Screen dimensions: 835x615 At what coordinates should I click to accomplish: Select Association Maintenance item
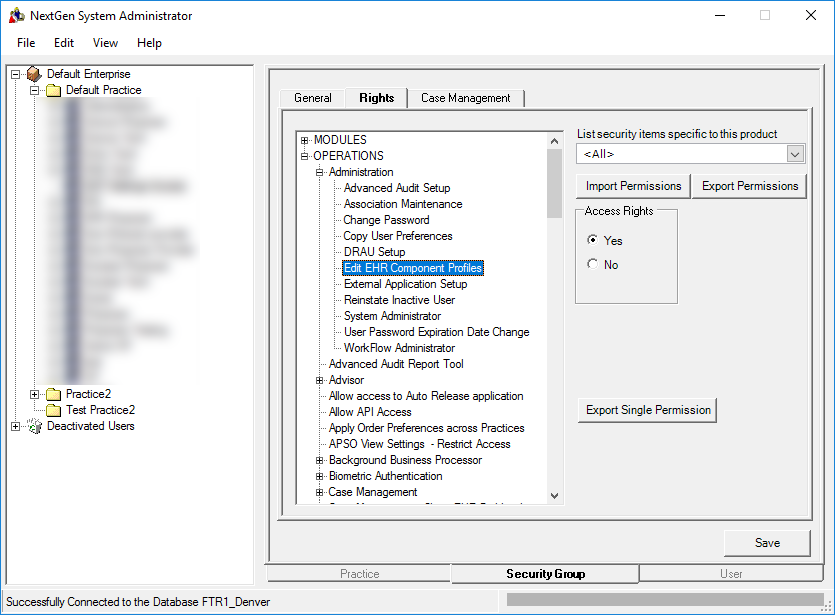click(403, 204)
